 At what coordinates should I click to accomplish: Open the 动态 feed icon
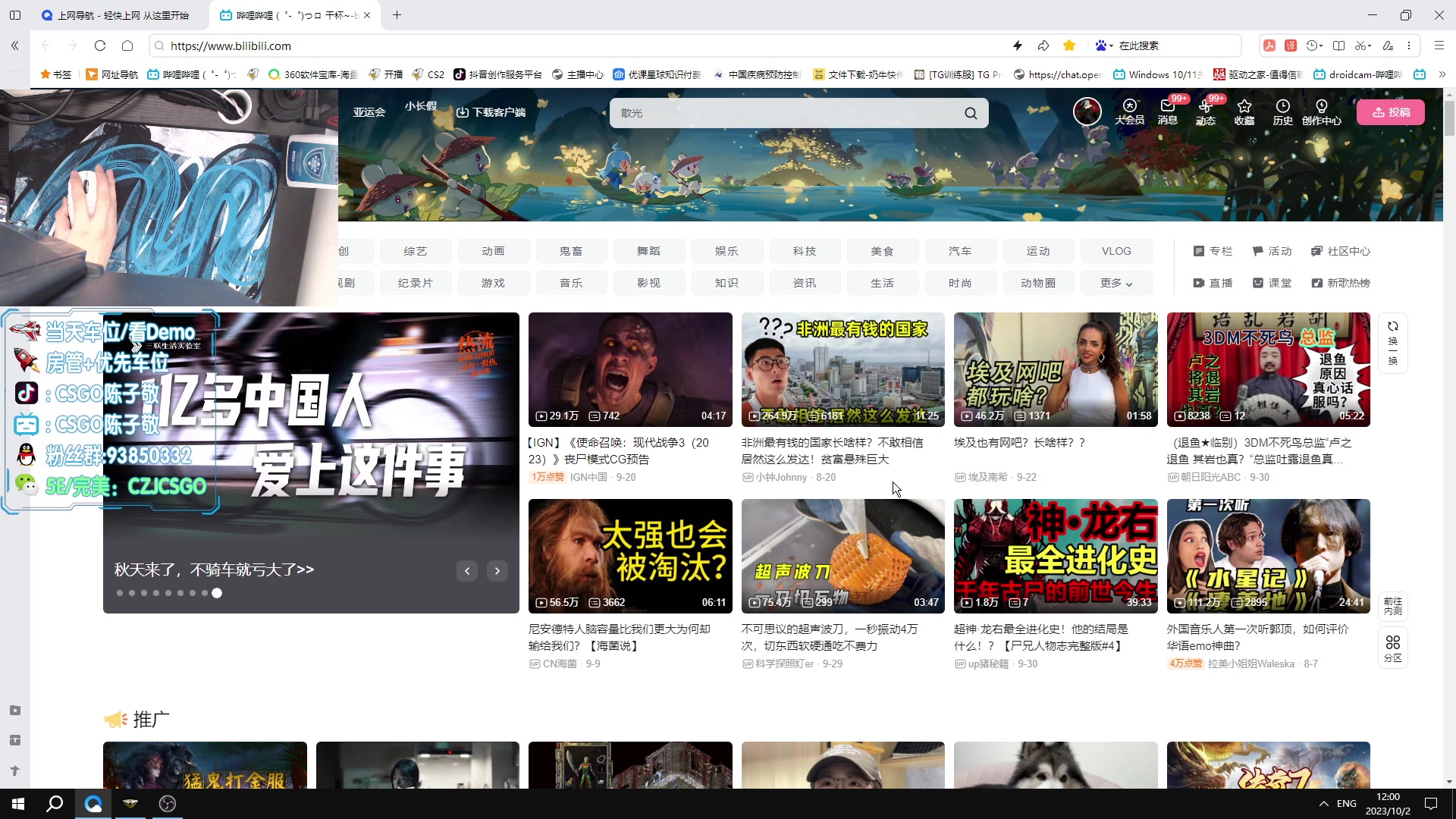click(1205, 107)
